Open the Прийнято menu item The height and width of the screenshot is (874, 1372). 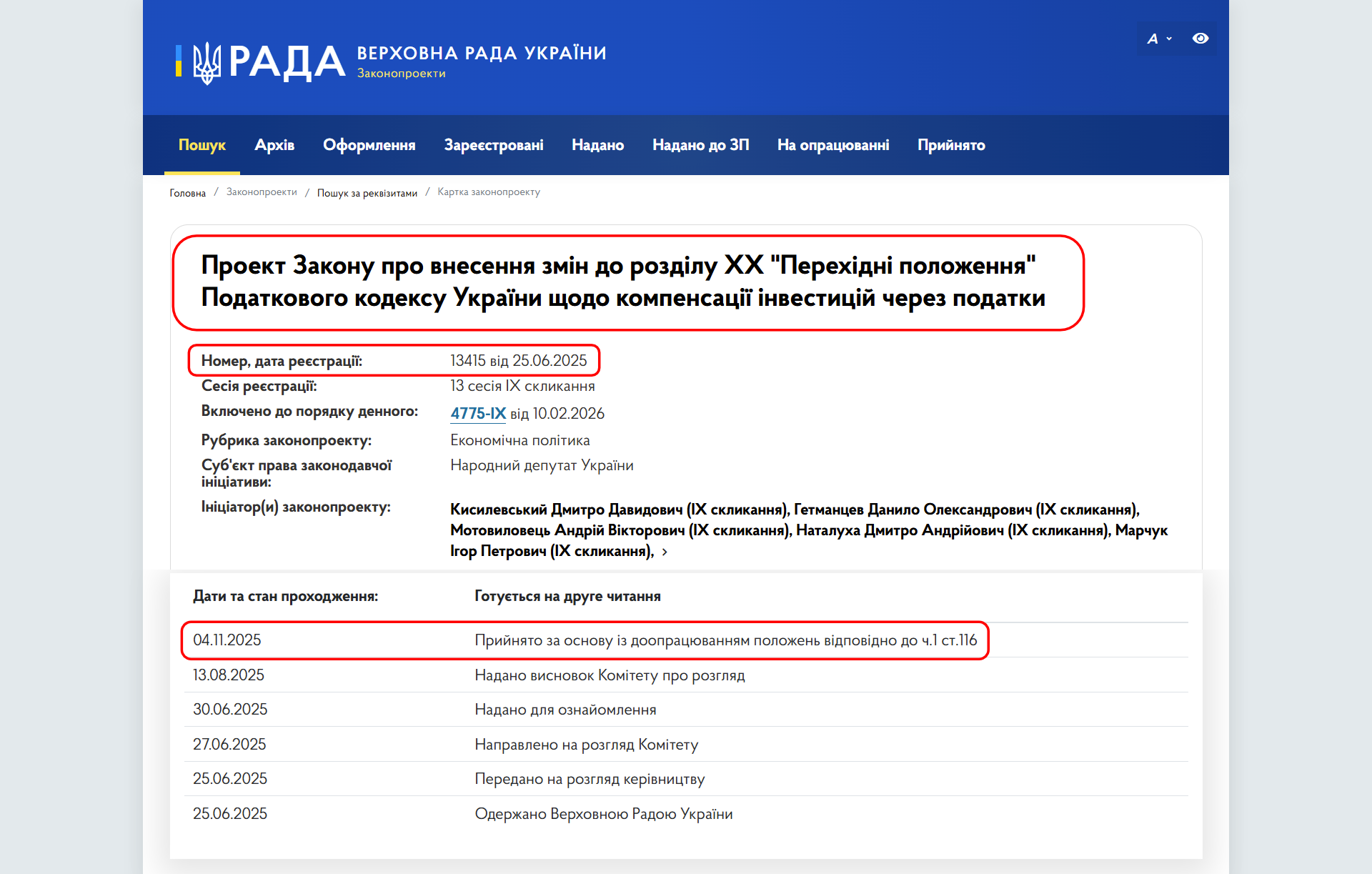(951, 145)
